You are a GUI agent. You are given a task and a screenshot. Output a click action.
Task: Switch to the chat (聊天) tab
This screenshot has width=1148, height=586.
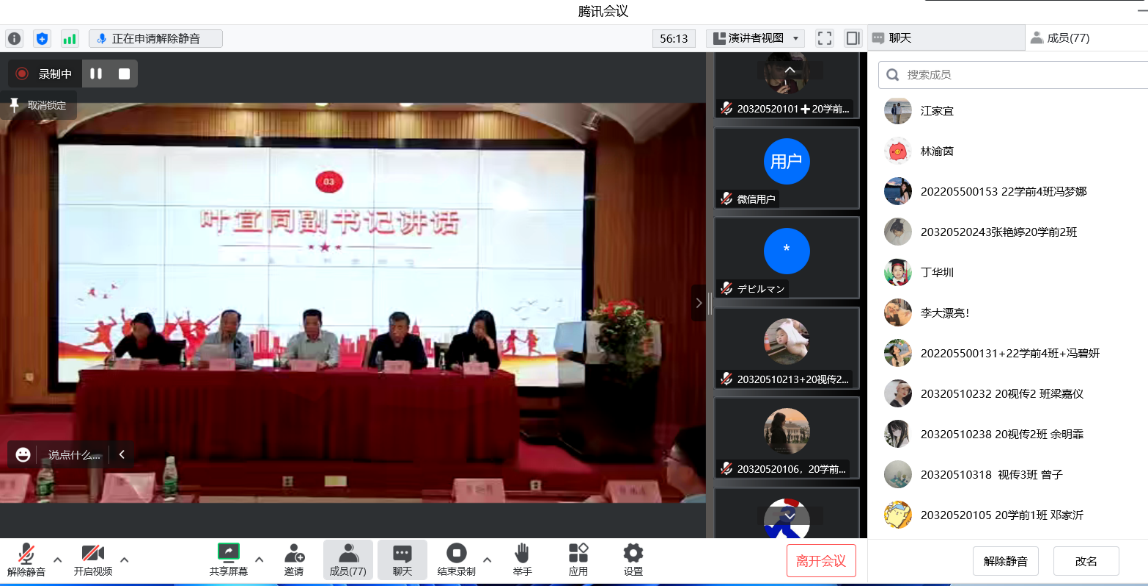[890, 38]
